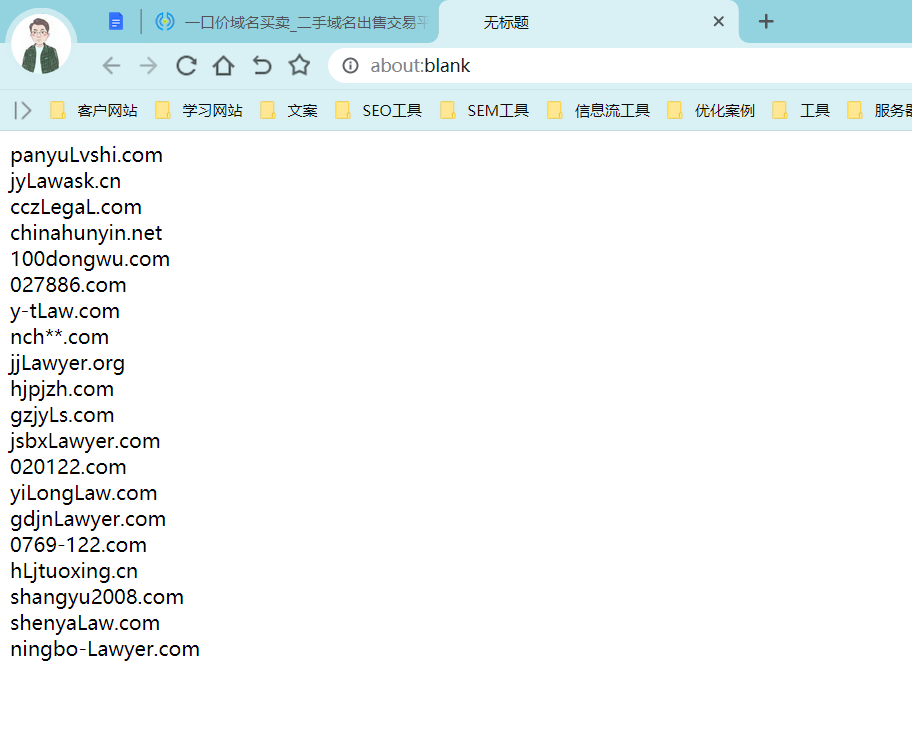Screen dimensions: 912x732
Task: Reload the current page
Action: pyautogui.click(x=186, y=66)
